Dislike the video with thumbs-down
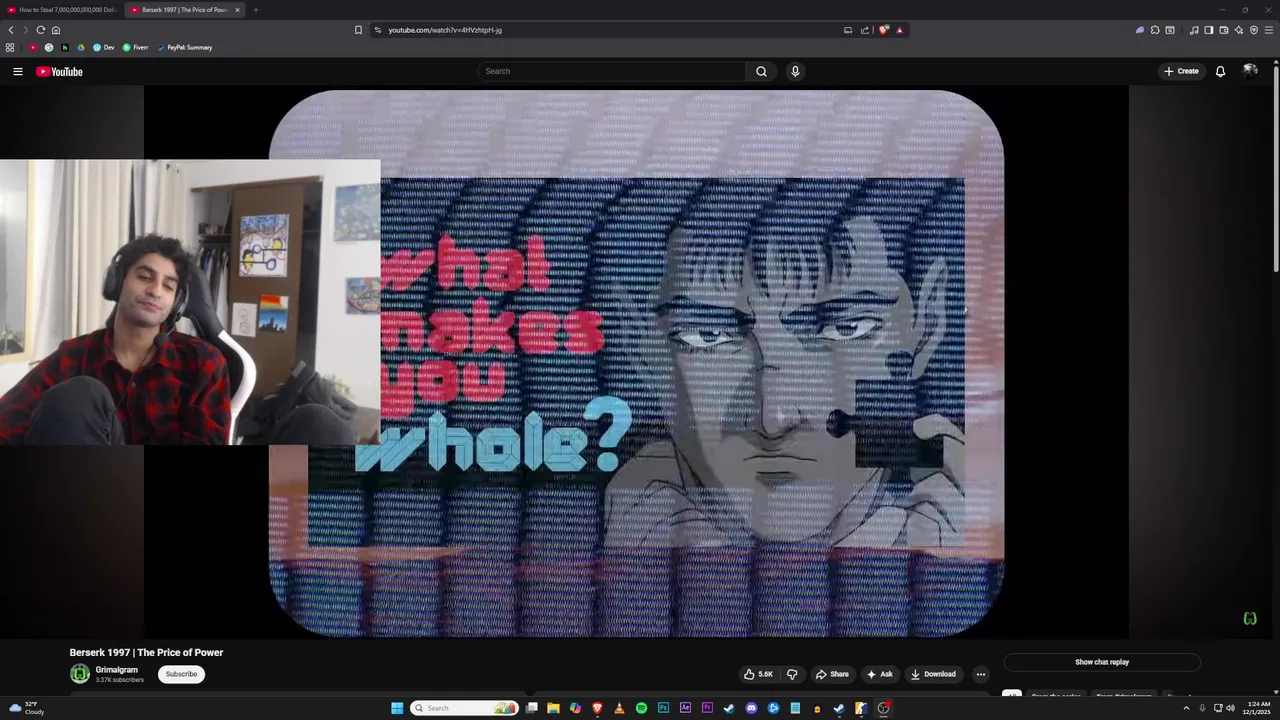Image resolution: width=1280 pixels, height=720 pixels. (x=792, y=674)
